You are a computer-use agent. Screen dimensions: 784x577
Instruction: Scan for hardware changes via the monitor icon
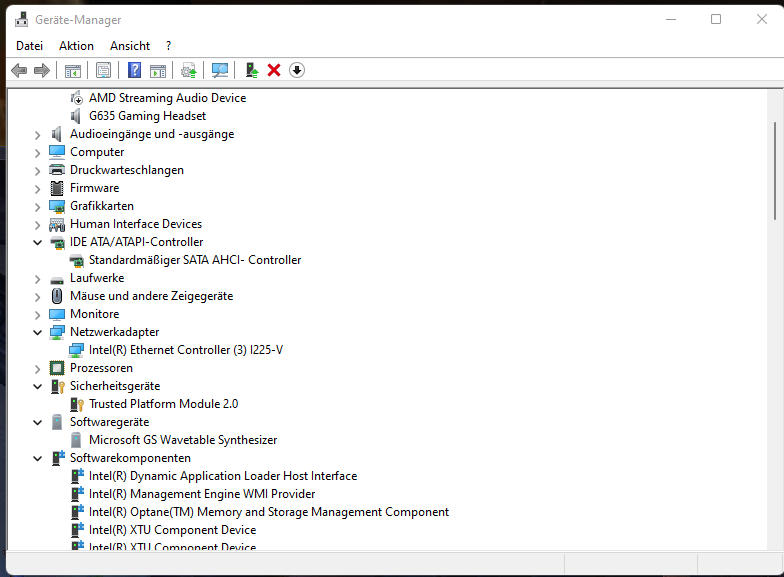(220, 70)
